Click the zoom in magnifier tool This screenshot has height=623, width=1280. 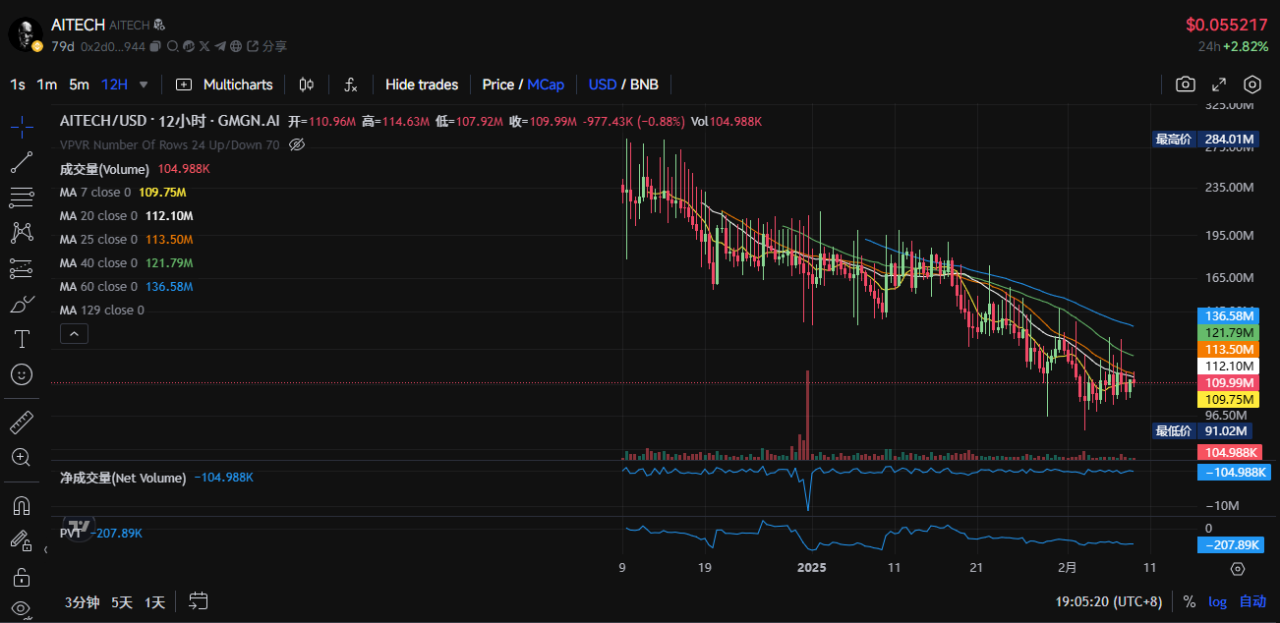pos(21,457)
